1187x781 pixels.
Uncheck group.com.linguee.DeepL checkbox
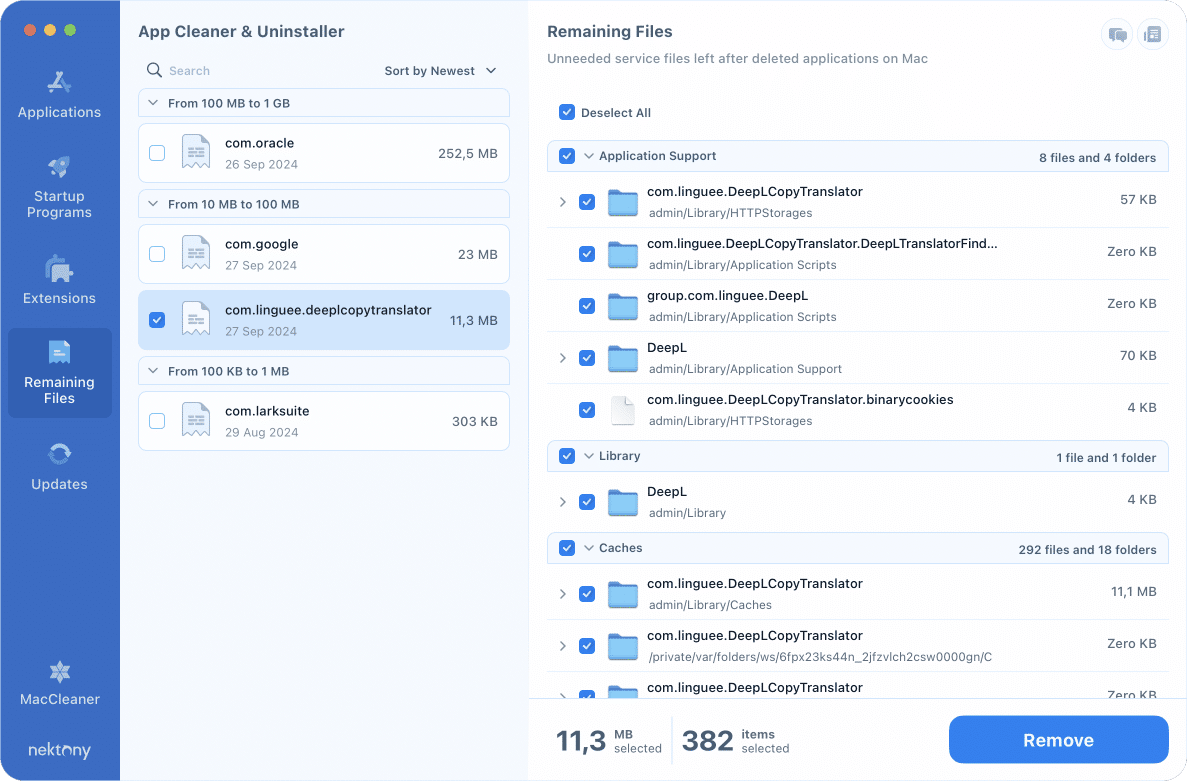coord(587,306)
